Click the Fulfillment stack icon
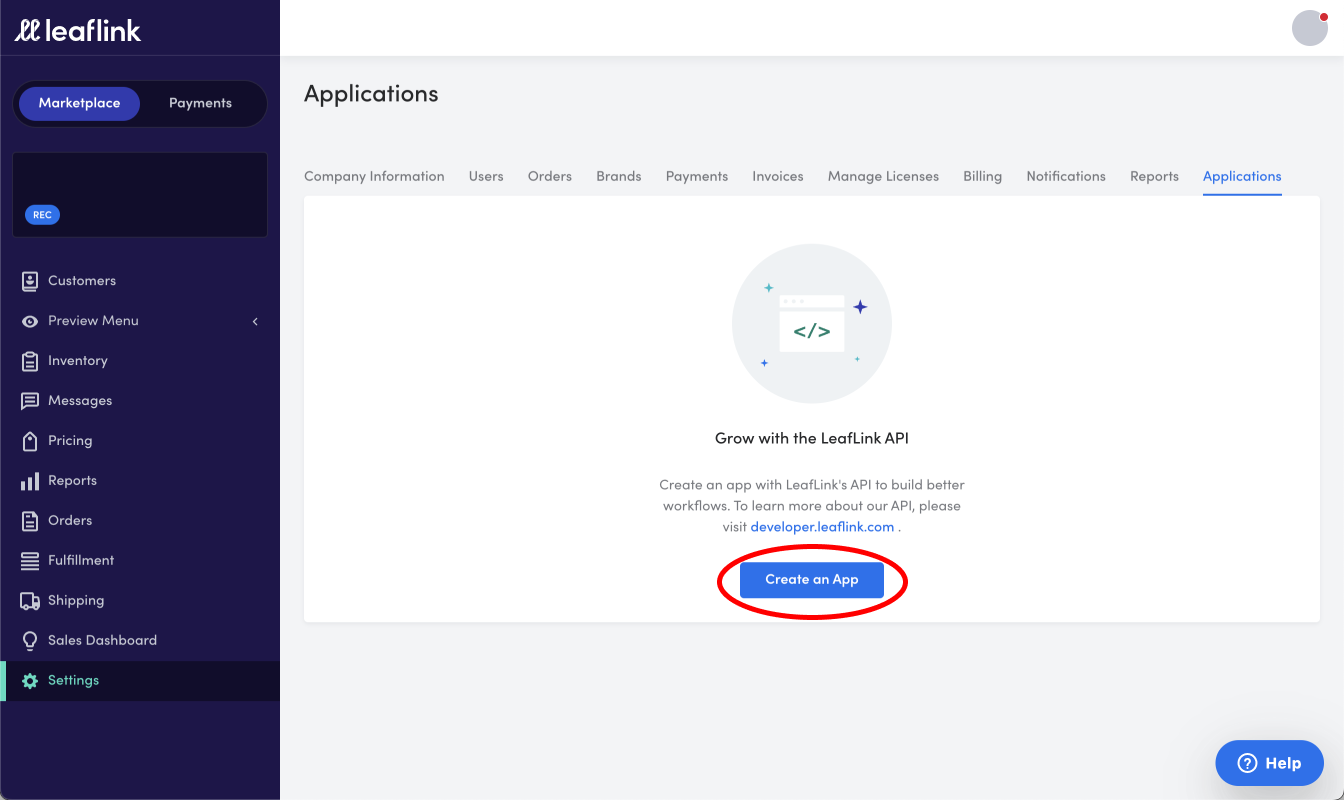Image resolution: width=1344 pixels, height=800 pixels. click(x=30, y=561)
